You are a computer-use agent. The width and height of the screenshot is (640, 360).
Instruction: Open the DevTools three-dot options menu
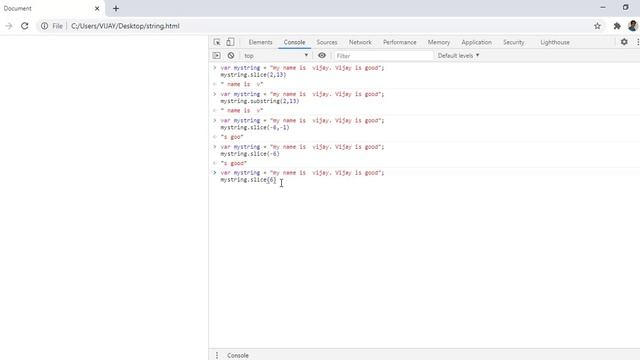(638, 42)
